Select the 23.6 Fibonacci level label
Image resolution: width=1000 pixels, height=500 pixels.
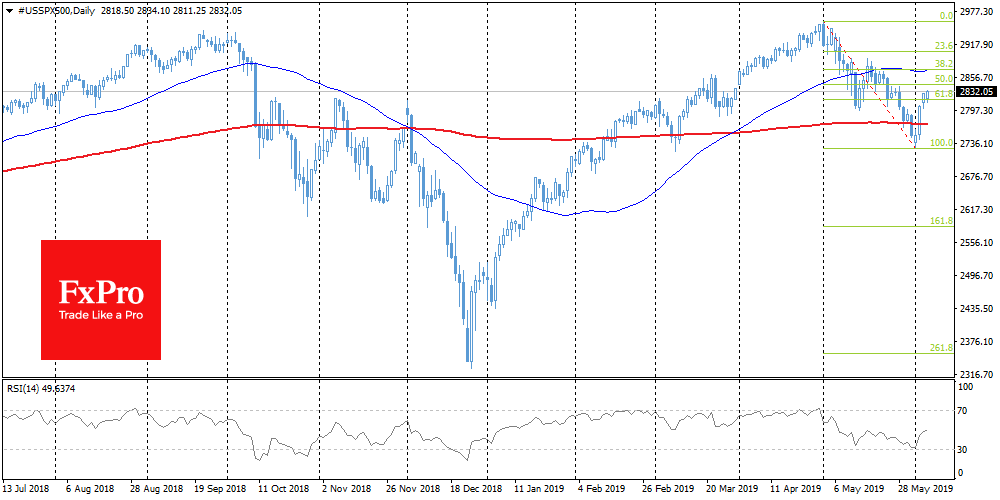coord(942,45)
